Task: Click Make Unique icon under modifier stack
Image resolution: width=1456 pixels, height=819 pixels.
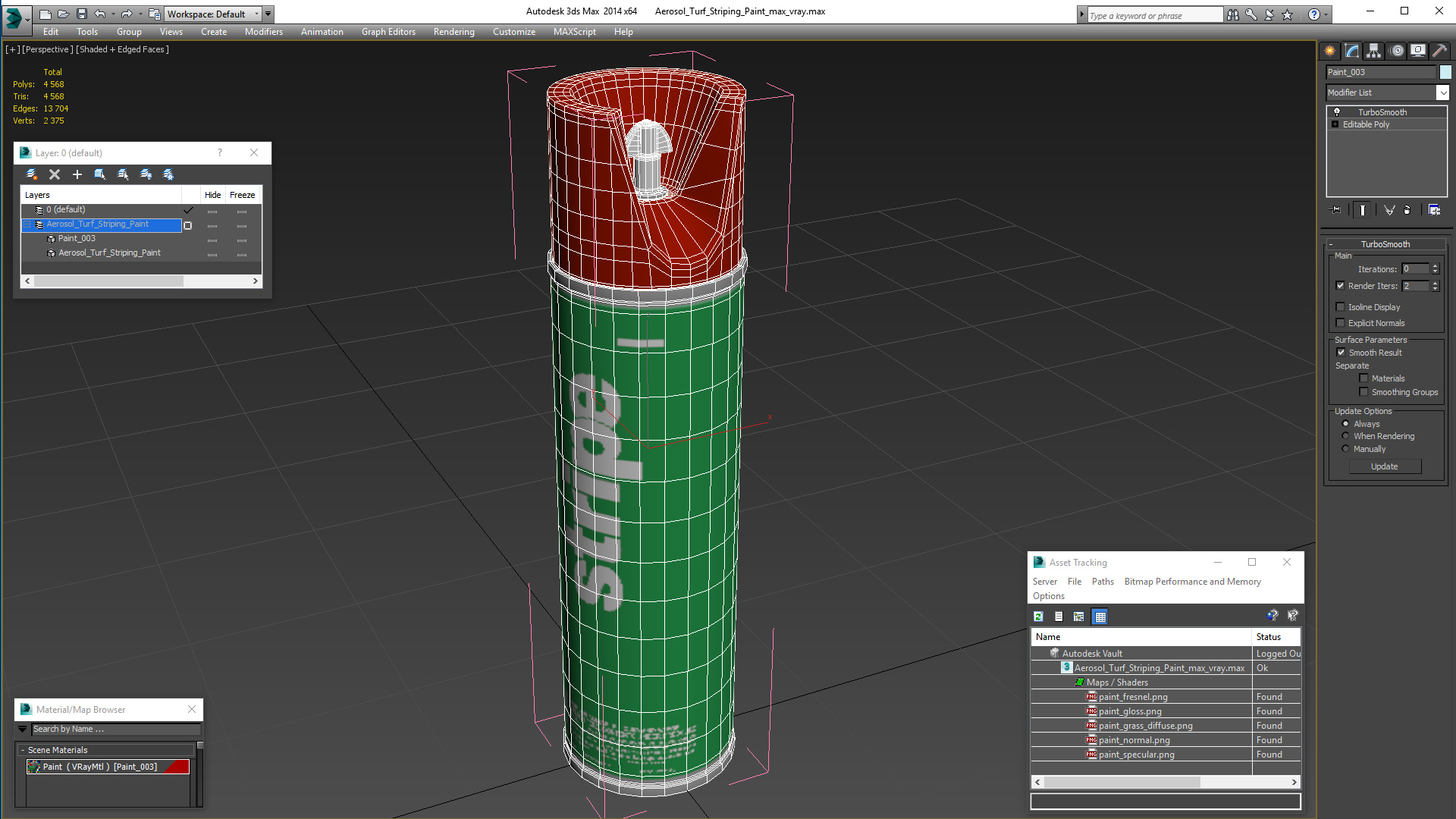Action: (1389, 210)
